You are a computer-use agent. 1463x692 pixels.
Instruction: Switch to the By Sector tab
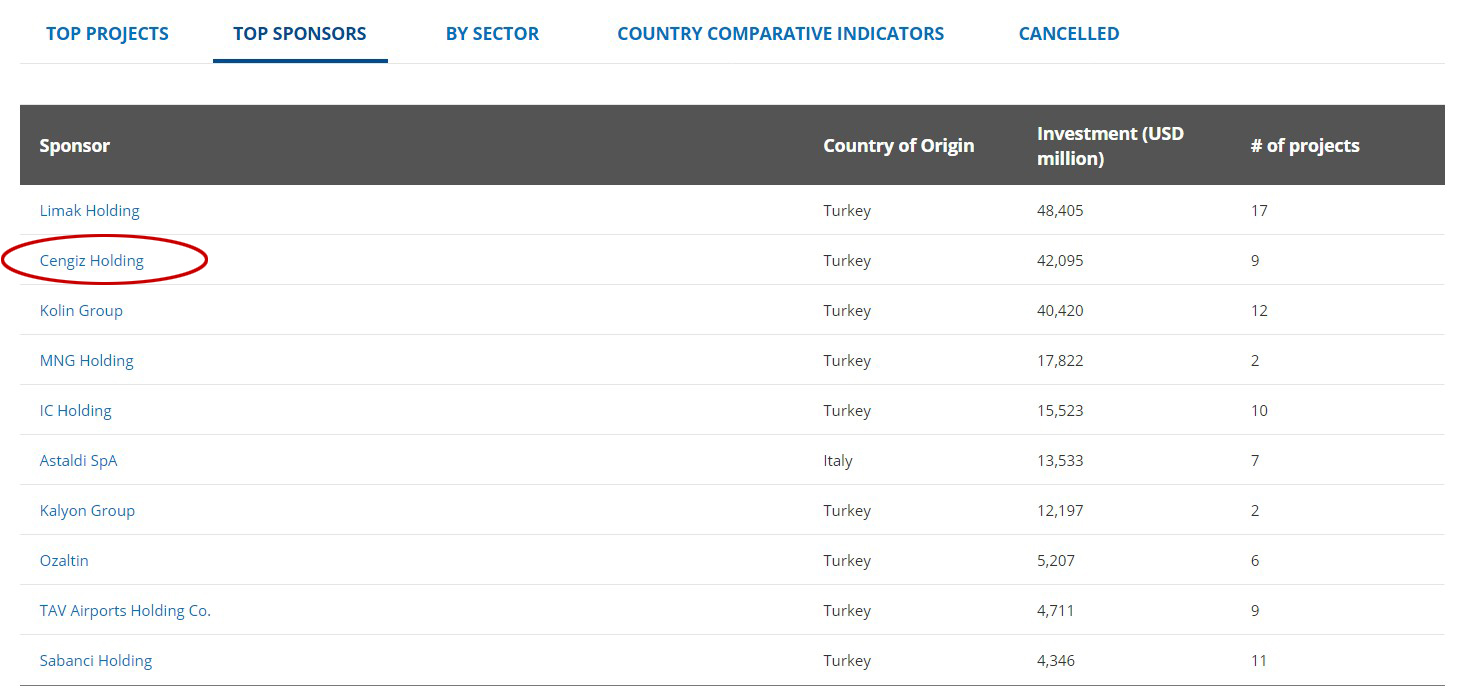coord(492,34)
